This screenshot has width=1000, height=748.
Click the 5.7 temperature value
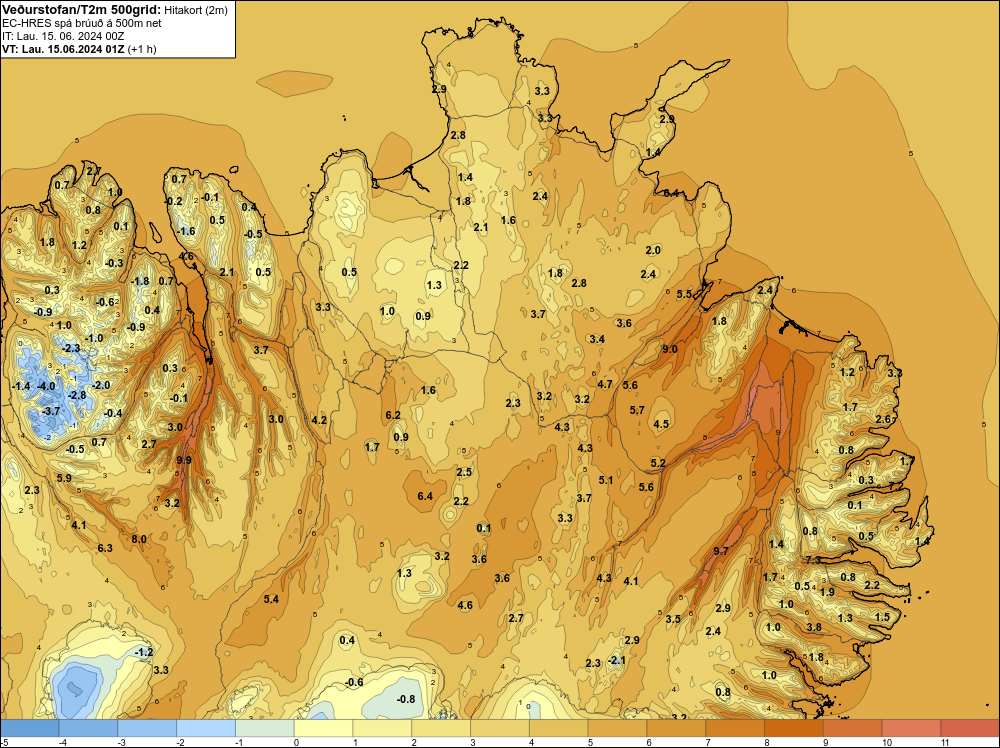pyautogui.click(x=637, y=410)
